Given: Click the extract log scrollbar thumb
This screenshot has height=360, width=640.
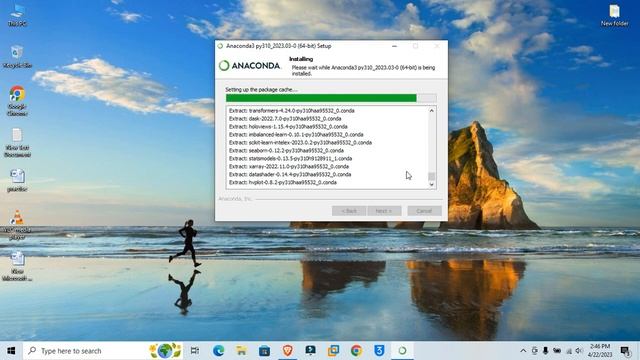Looking at the screenshot, I should click(431, 176).
